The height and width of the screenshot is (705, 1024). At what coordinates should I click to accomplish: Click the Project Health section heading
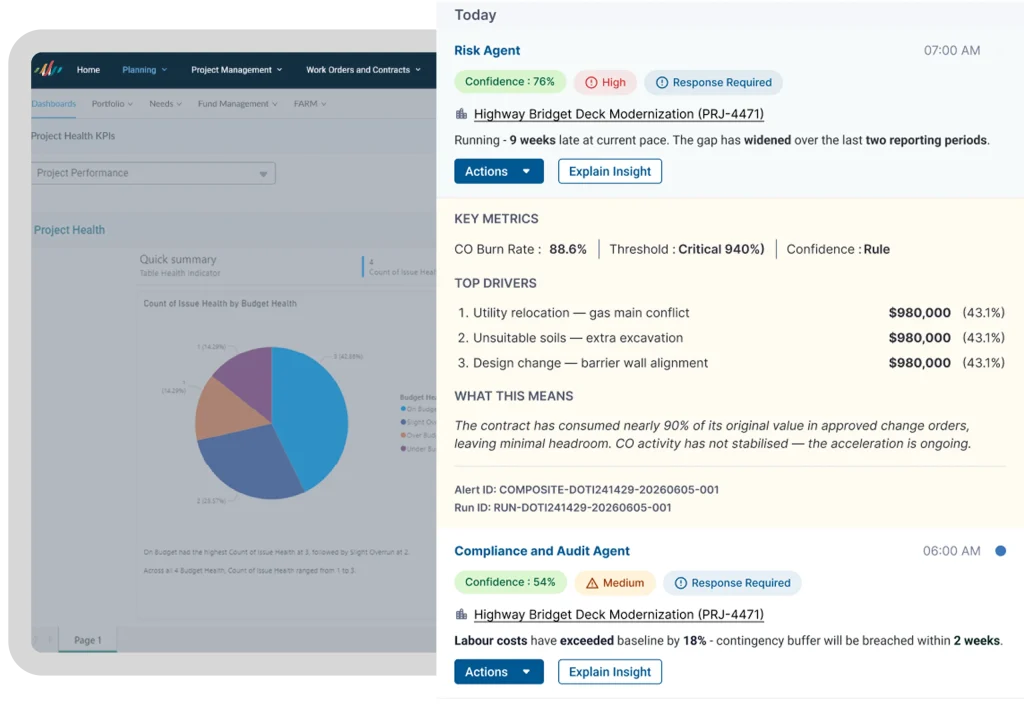click(x=69, y=230)
